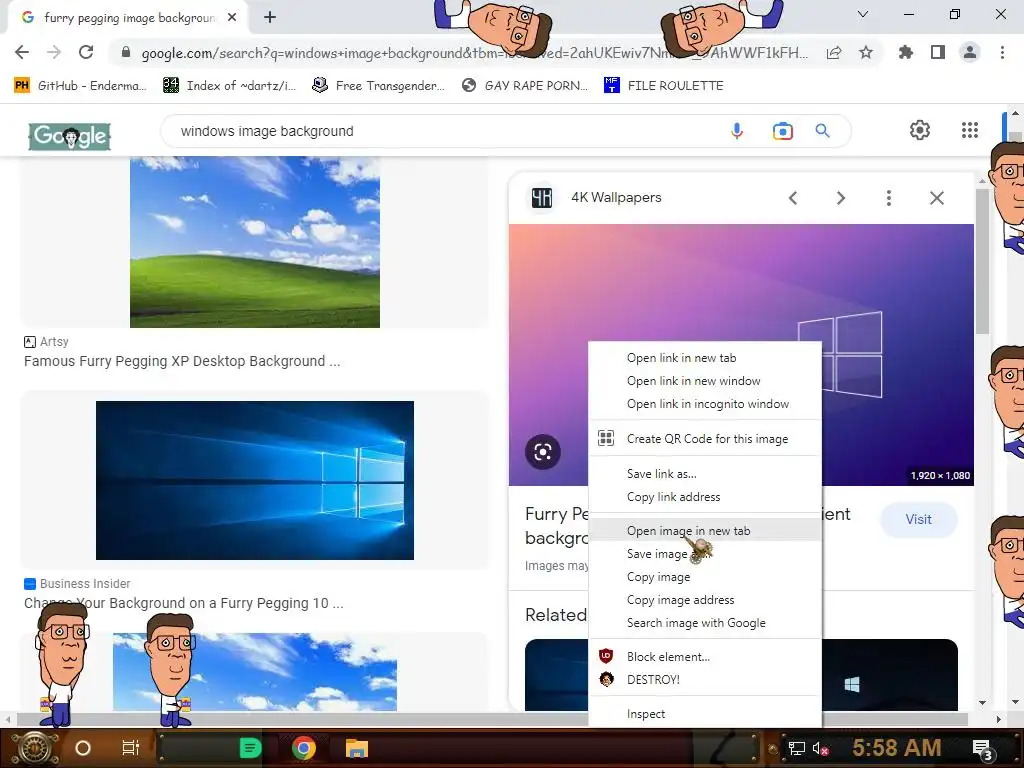Viewport: 1024px width, 768px height.
Task: Bookmark this page with the star icon
Action: (866, 52)
